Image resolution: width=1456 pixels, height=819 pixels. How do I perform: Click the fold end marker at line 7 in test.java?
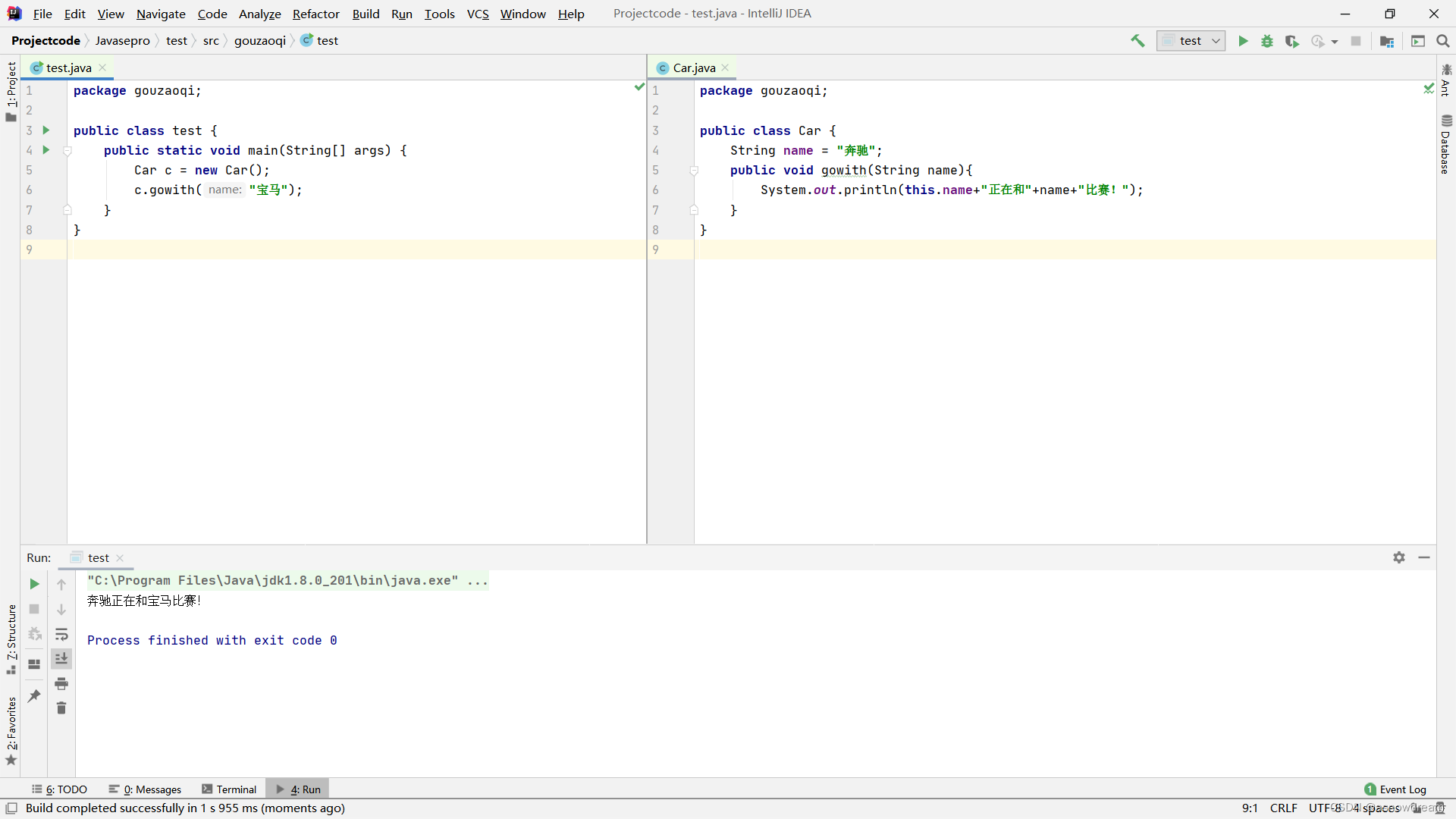67,210
